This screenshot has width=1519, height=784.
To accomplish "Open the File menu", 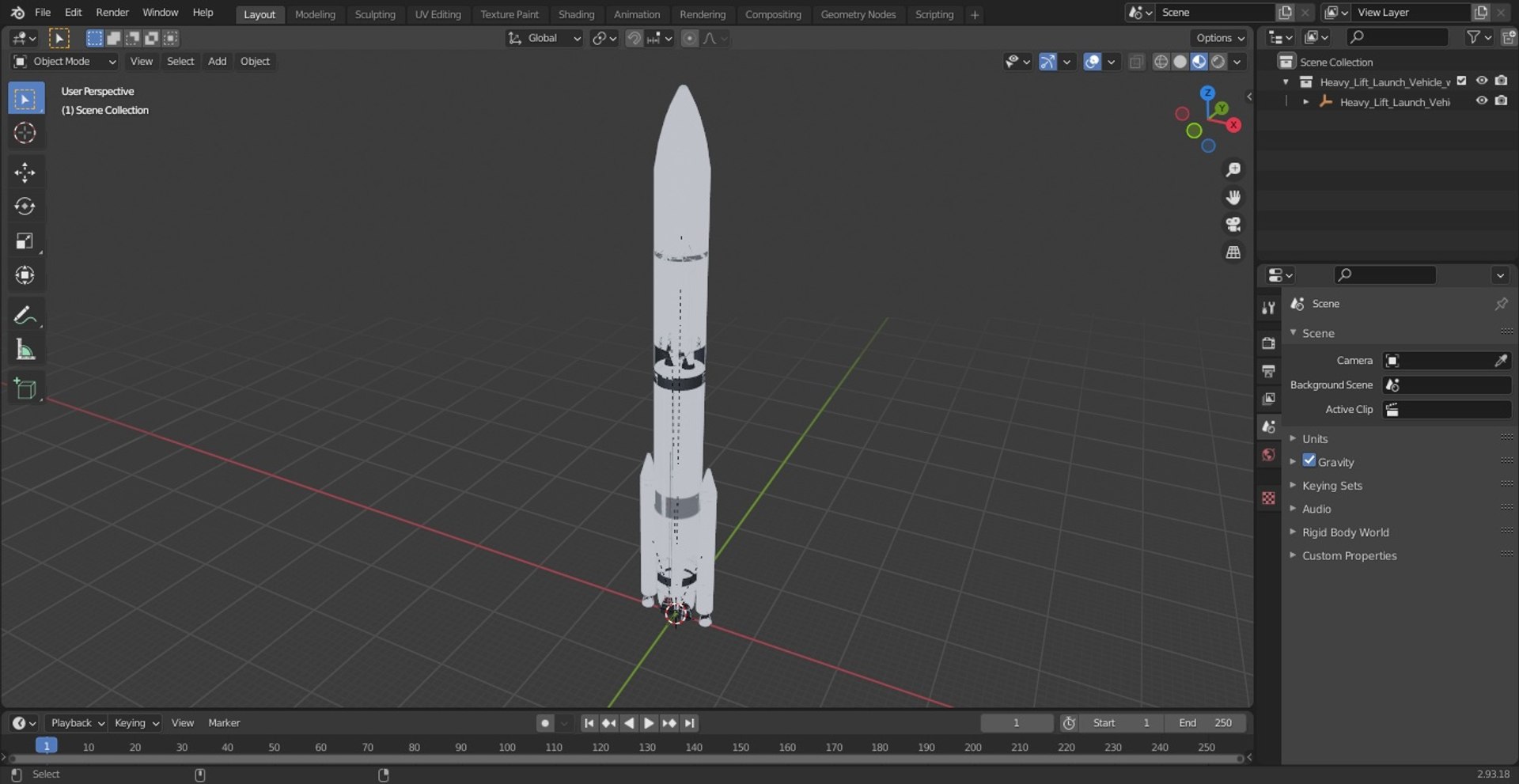I will [43, 13].
